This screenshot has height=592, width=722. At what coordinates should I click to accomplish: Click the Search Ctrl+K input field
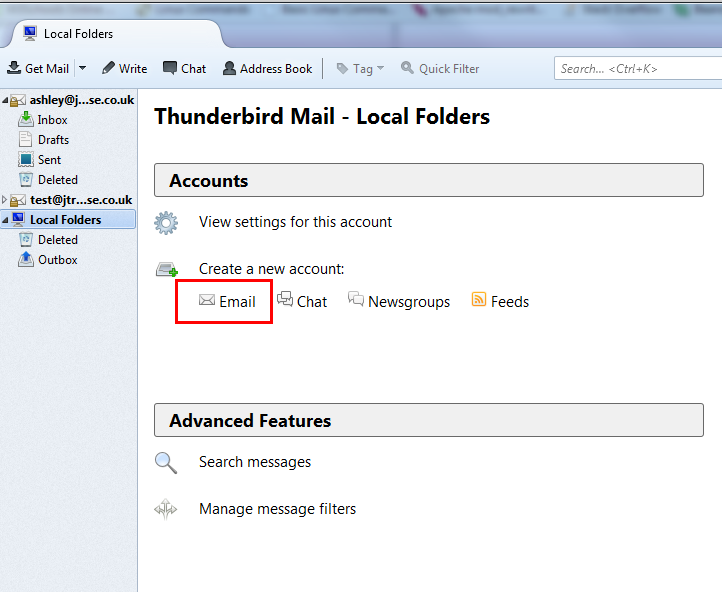pyautogui.click(x=638, y=69)
